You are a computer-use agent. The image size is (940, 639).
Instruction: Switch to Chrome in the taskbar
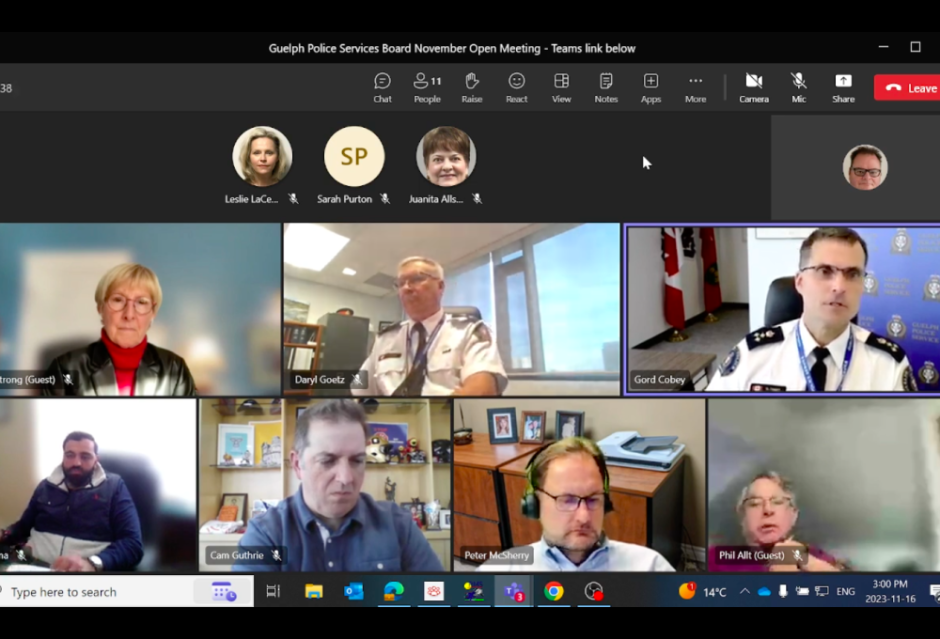[x=553, y=591]
